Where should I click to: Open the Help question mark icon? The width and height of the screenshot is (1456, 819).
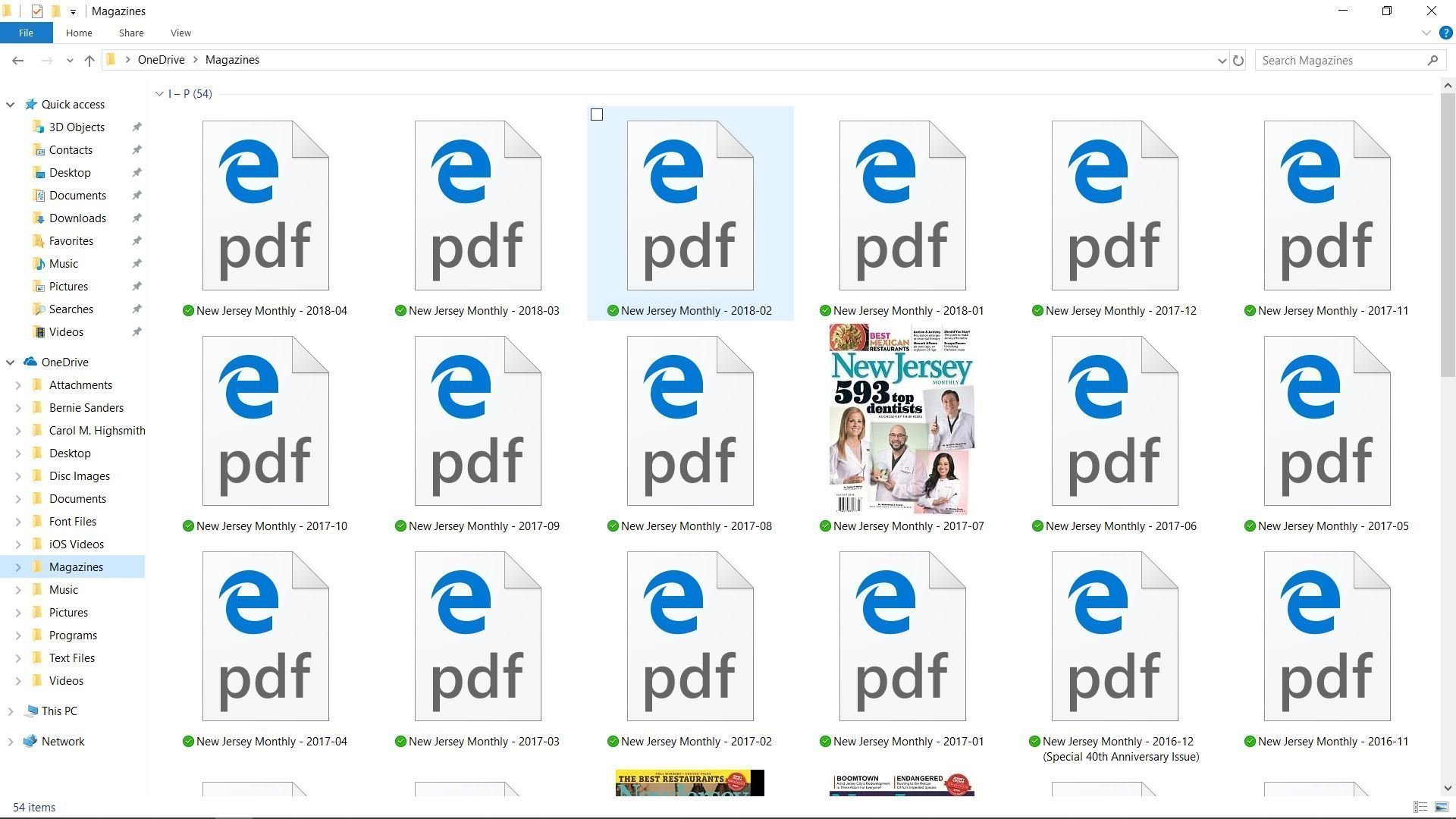(x=1446, y=33)
